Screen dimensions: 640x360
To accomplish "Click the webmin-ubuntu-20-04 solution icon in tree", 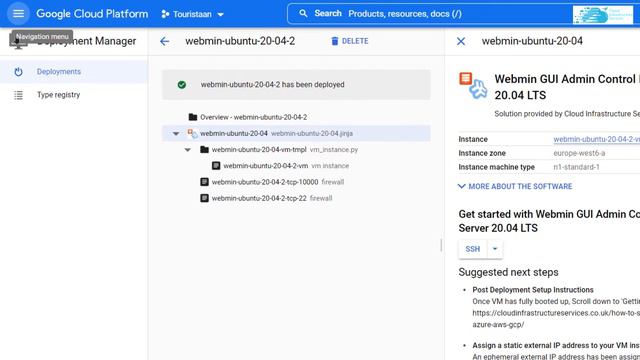I will (193, 133).
